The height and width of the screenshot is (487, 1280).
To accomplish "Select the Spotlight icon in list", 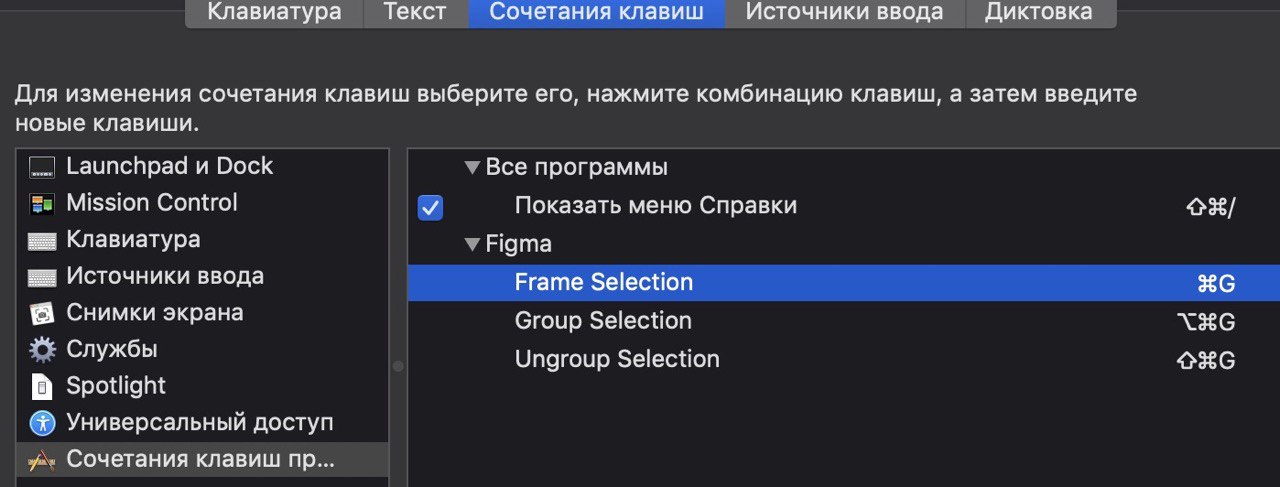I will pos(41,386).
